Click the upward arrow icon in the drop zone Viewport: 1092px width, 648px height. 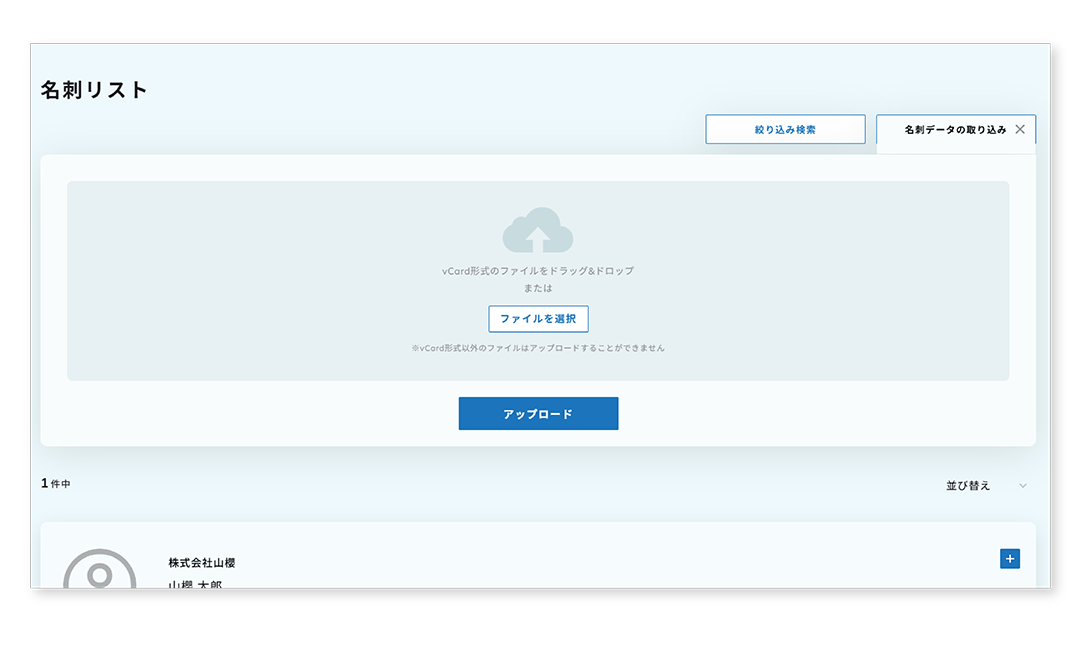pos(540,238)
